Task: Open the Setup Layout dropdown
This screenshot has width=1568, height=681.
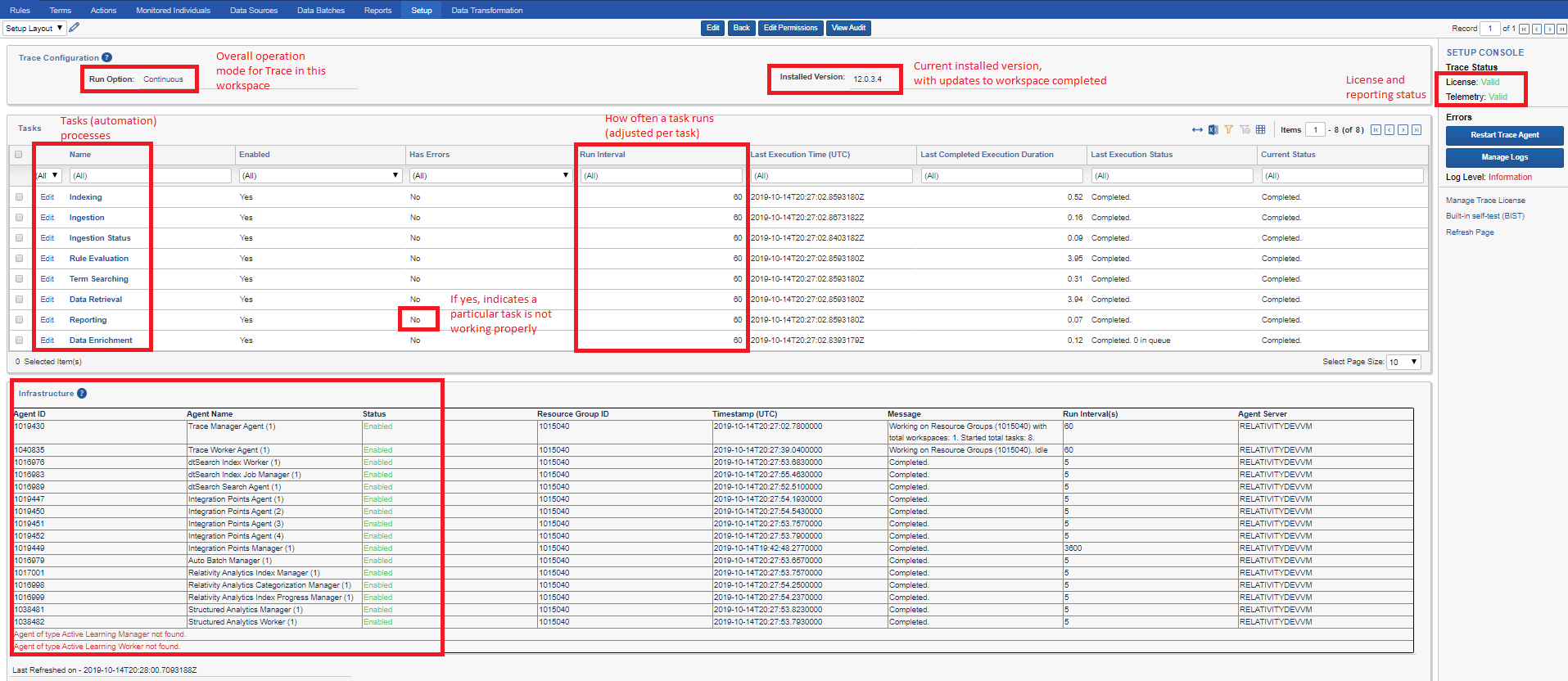Action: click(34, 28)
